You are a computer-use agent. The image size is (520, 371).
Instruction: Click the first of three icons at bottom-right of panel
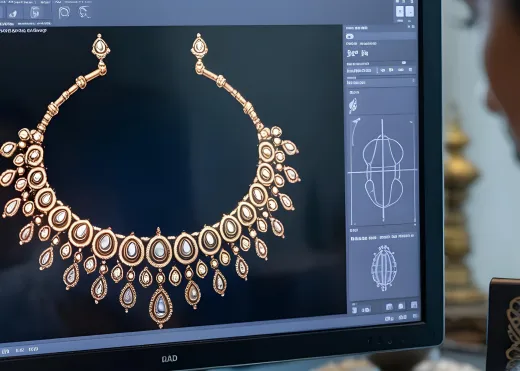(389, 306)
